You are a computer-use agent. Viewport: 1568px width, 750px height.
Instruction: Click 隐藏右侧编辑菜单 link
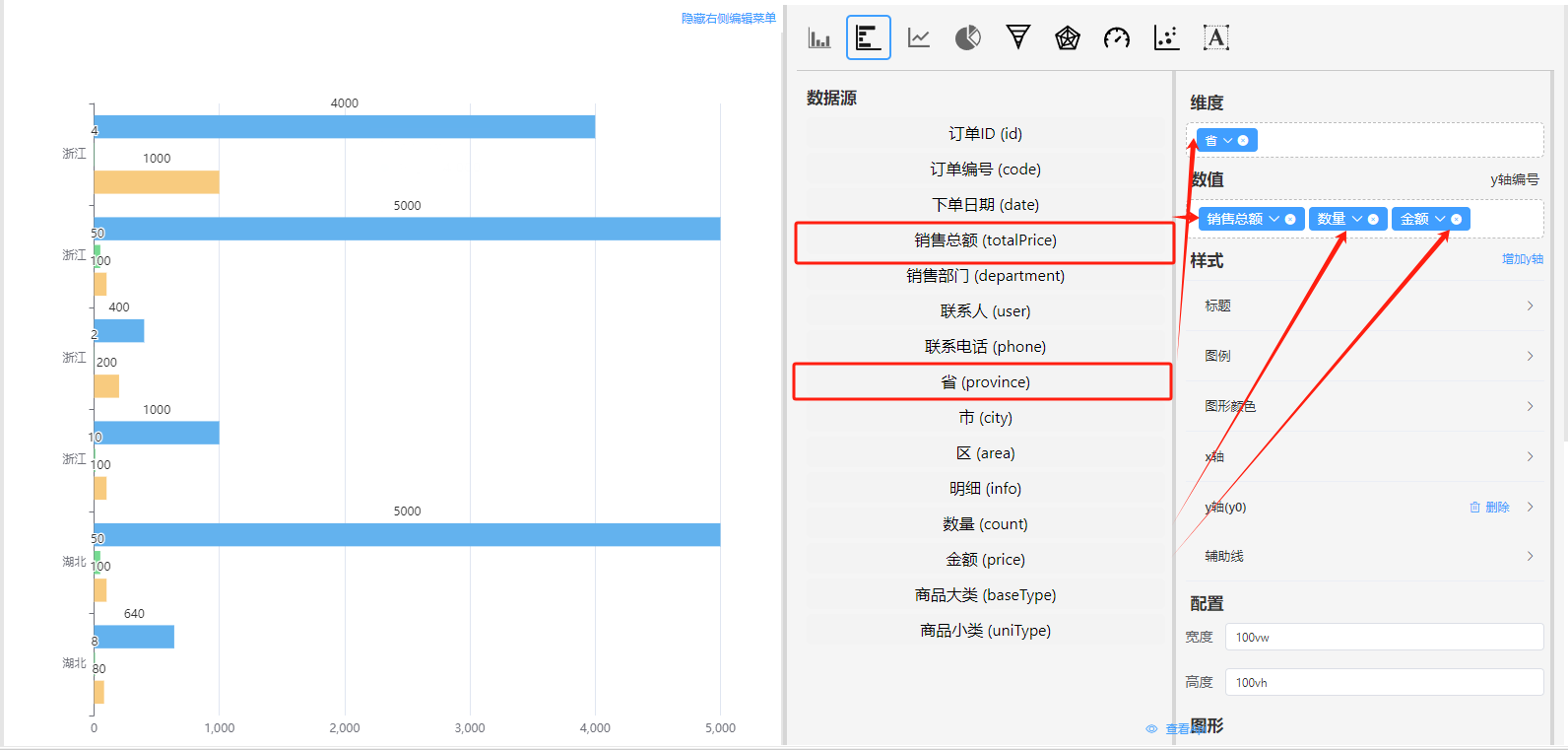[x=728, y=19]
